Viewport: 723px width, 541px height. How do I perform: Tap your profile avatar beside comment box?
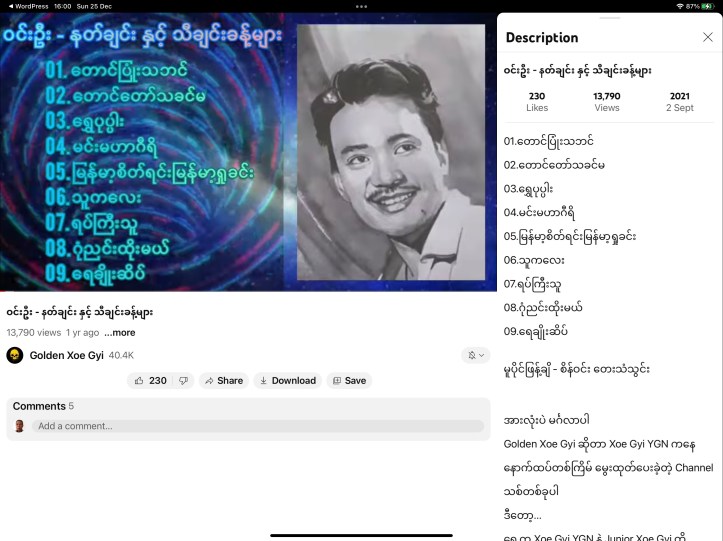19,426
